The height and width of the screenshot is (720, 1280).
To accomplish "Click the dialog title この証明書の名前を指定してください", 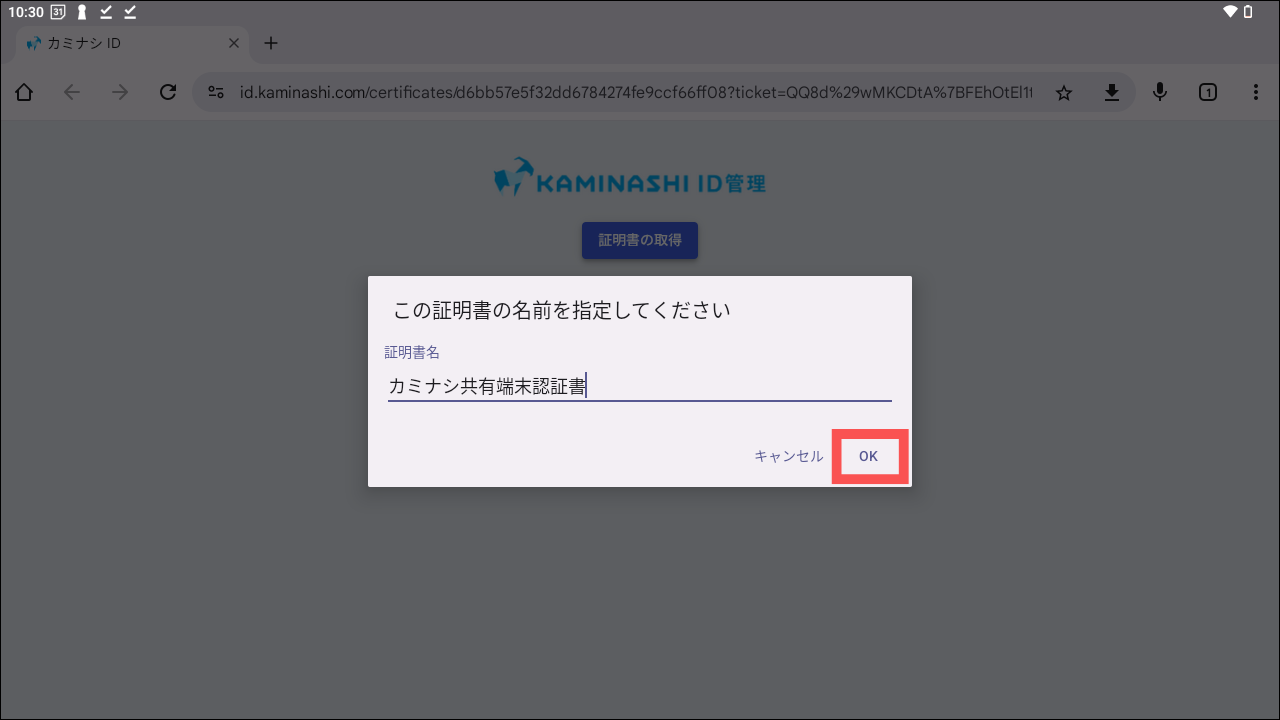I will 562,310.
